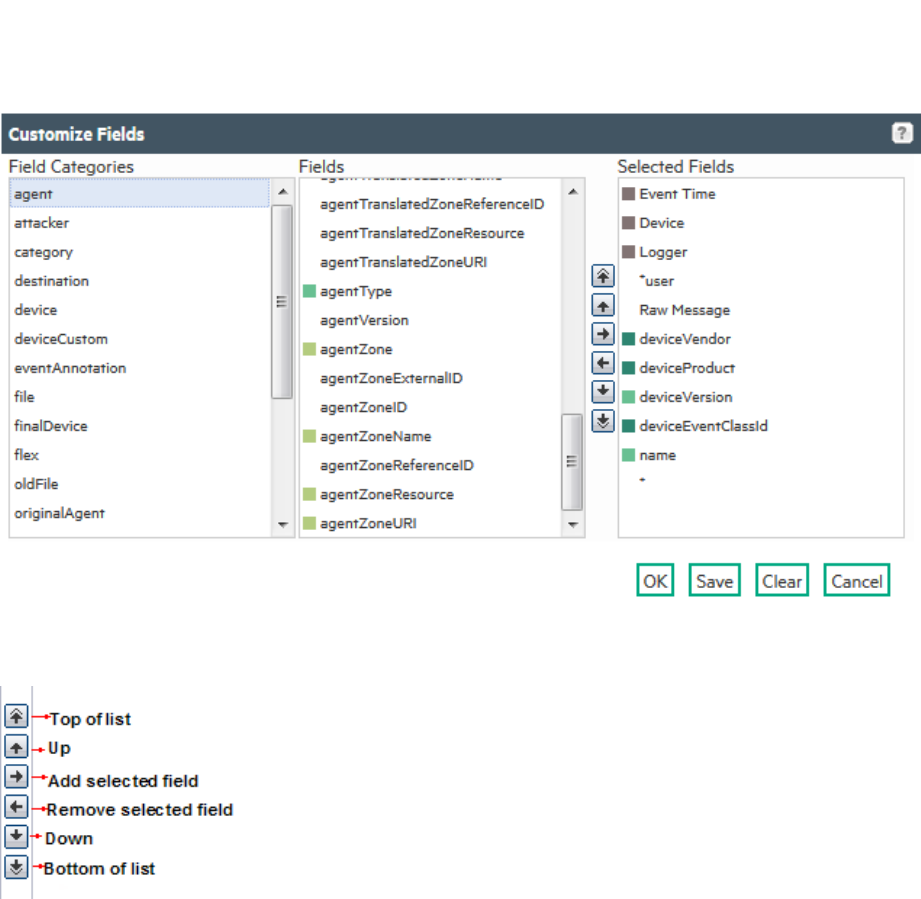Open the eventAnnotation category
This screenshot has width=921, height=899.
(139, 368)
